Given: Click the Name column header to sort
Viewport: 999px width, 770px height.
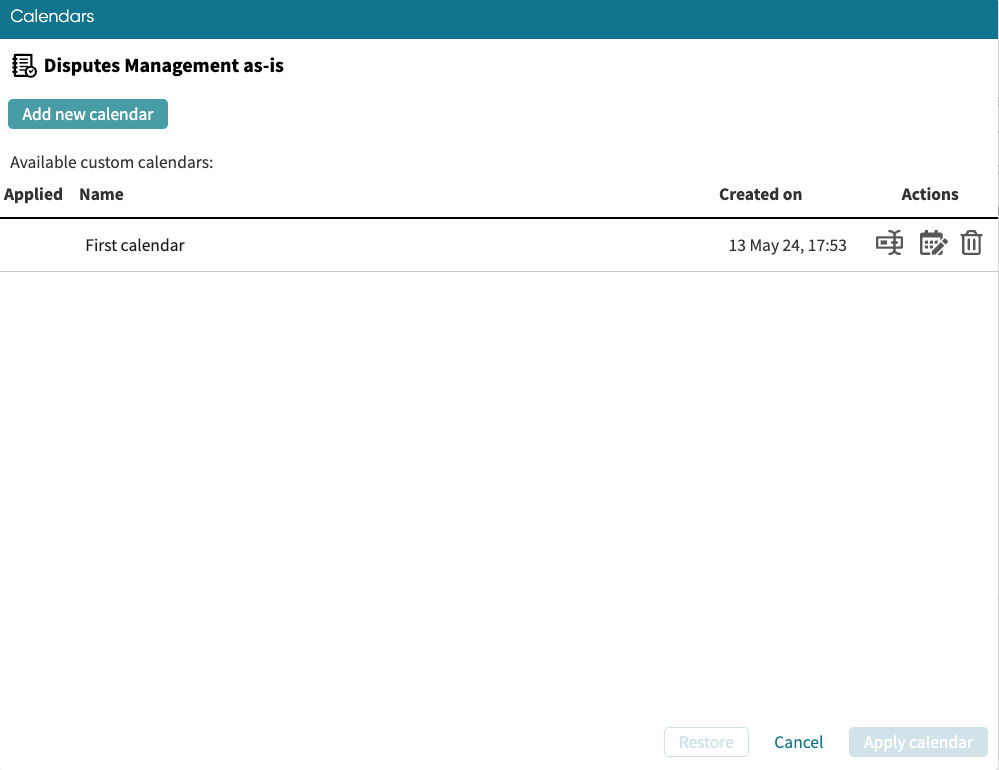Looking at the screenshot, I should (x=101, y=194).
